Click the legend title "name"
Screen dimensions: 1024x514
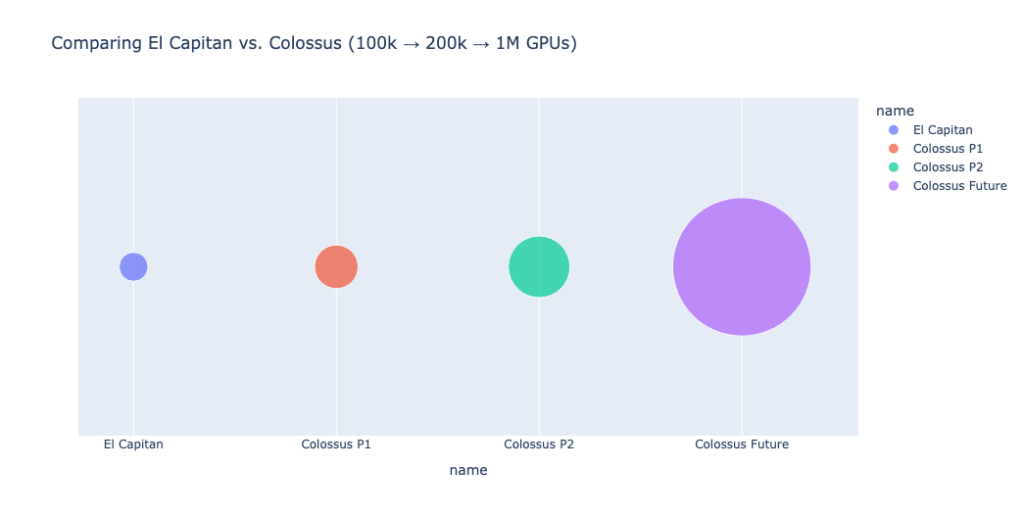895,110
